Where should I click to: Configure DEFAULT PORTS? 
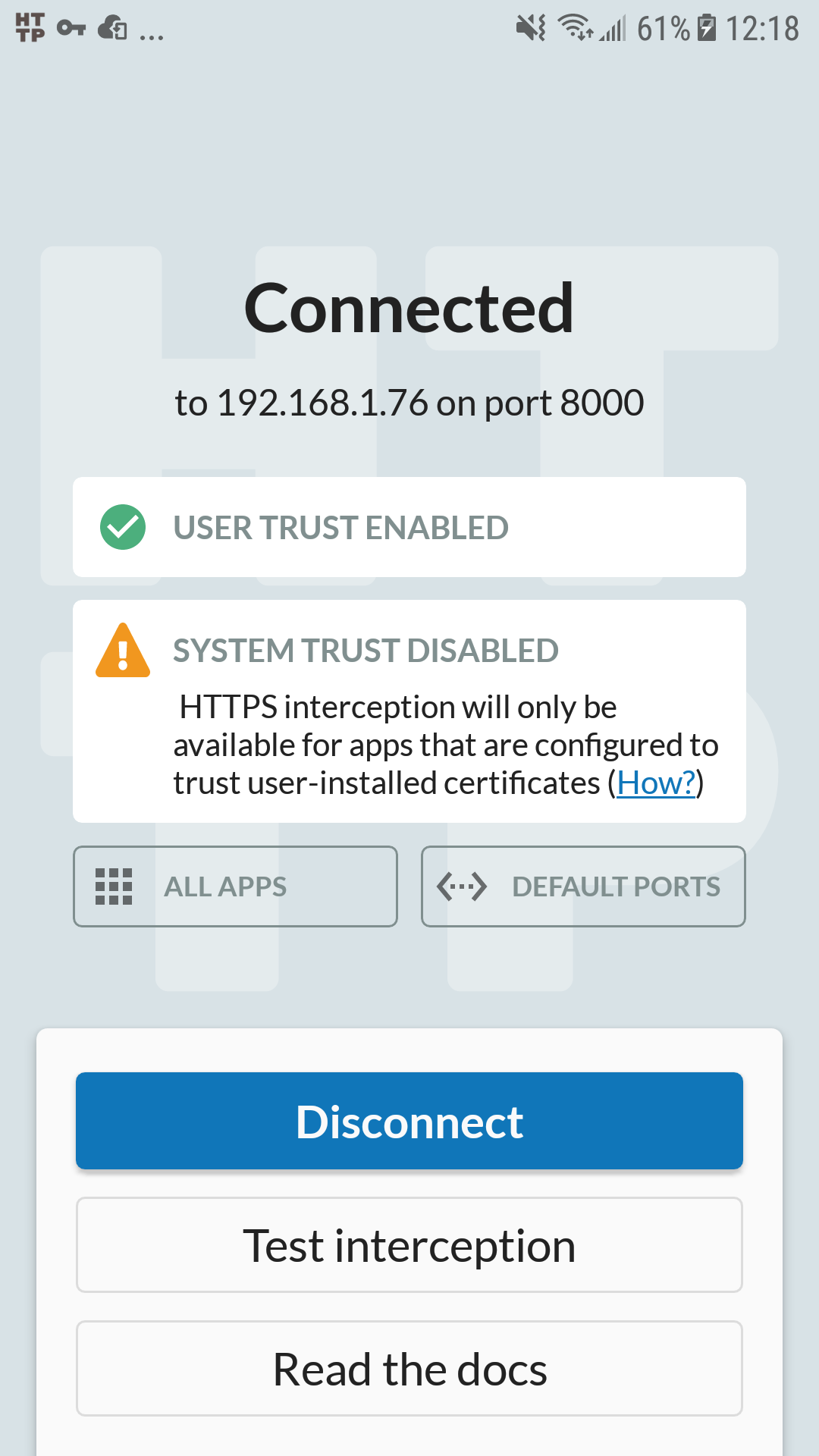(x=583, y=886)
